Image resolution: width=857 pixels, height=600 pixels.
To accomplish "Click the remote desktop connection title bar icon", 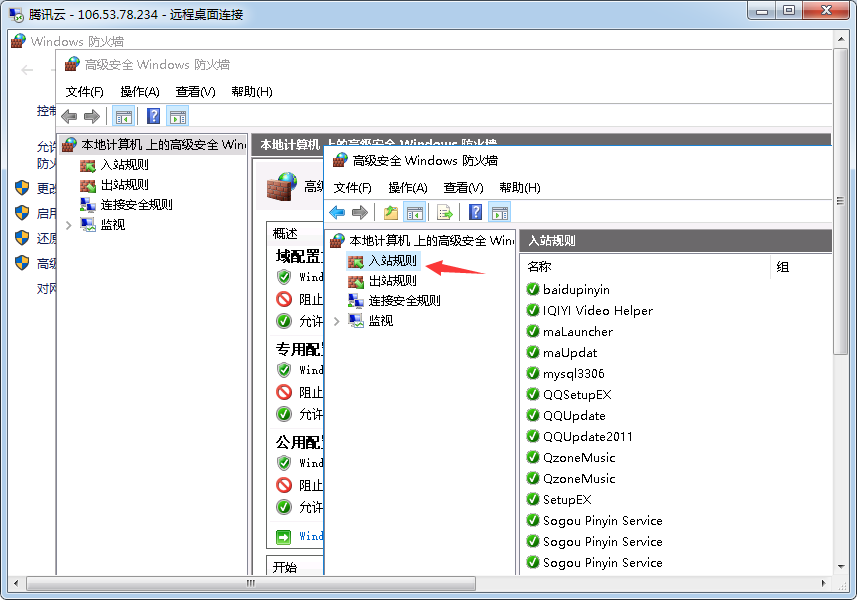I will coord(16,14).
